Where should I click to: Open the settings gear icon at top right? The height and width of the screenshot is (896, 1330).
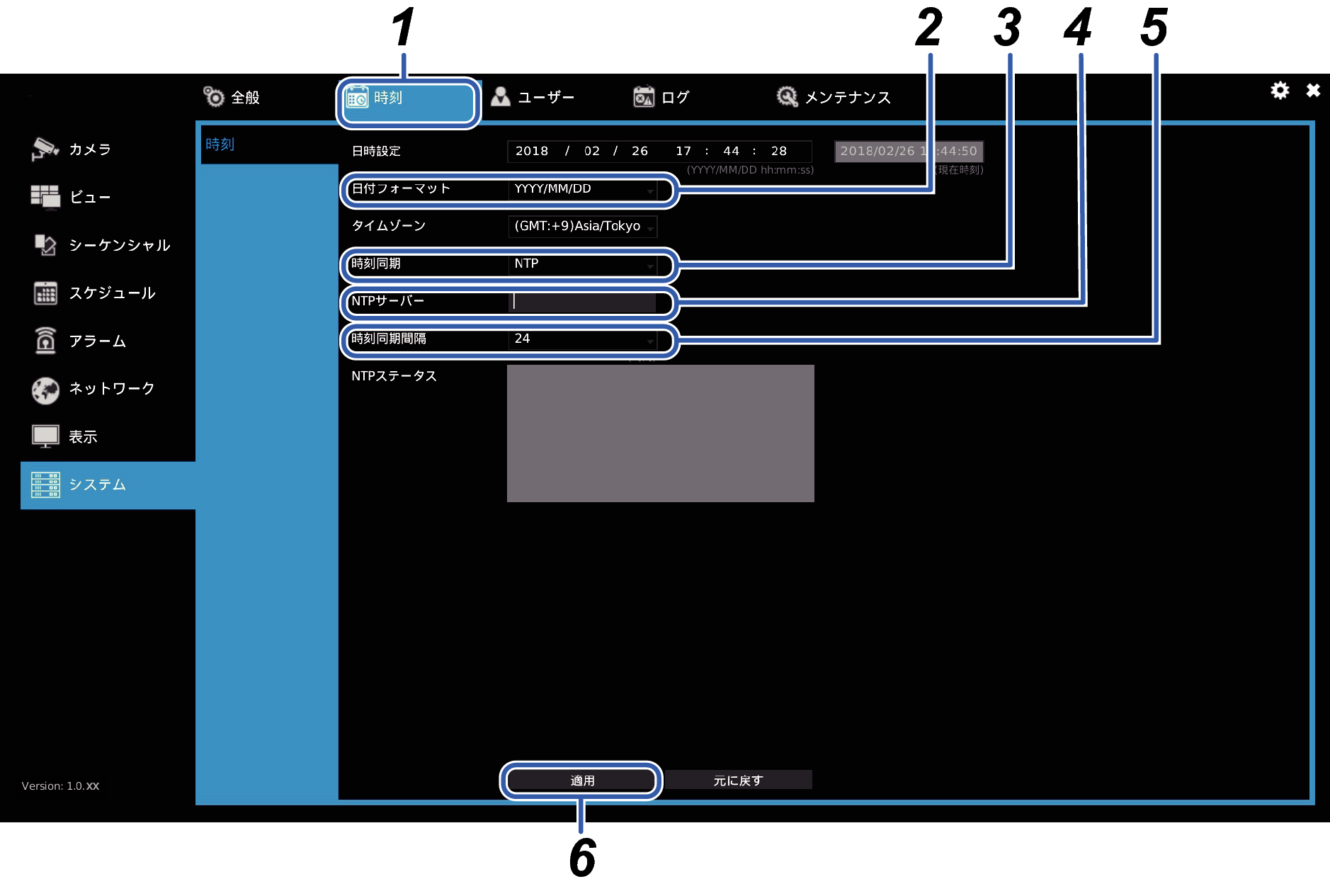1280,91
